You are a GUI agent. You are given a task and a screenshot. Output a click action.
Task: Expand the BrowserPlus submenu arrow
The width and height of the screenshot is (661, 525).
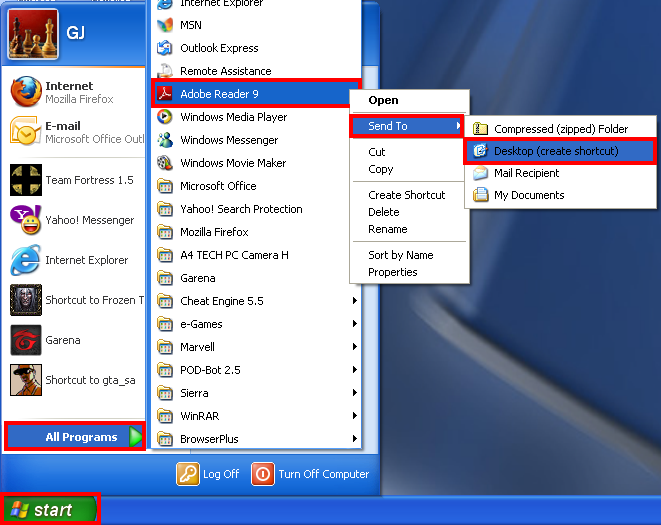point(355,439)
